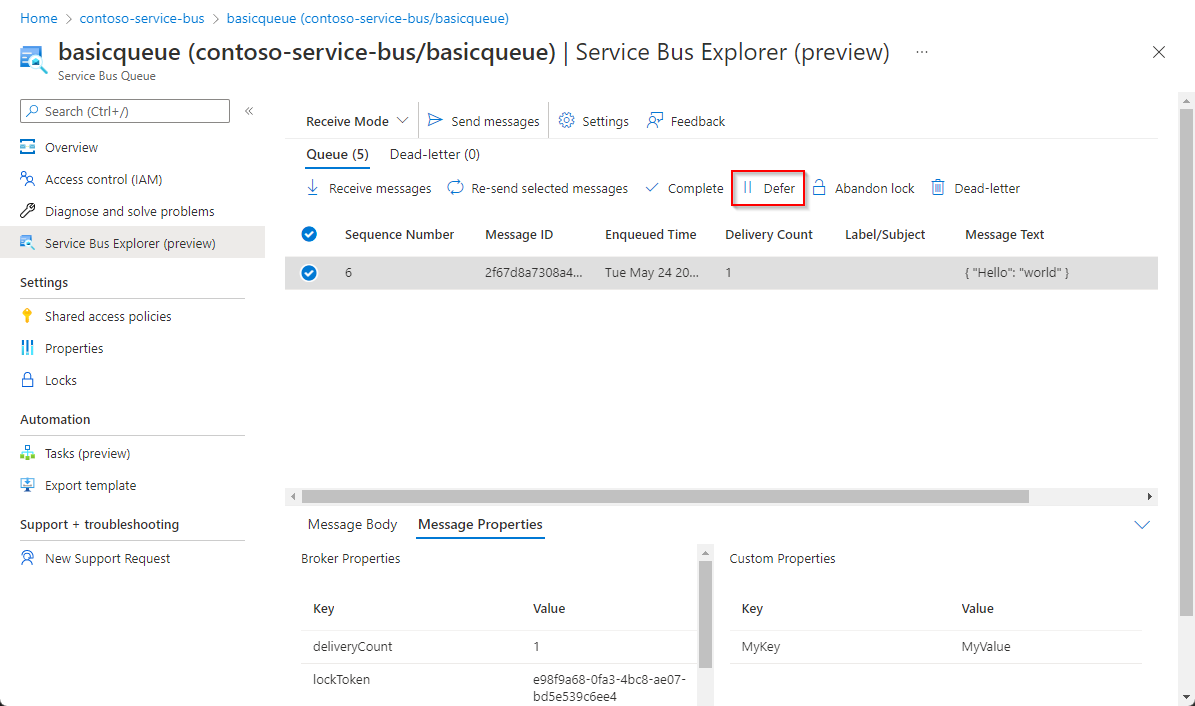Click the Complete checkmark icon

tap(652, 188)
